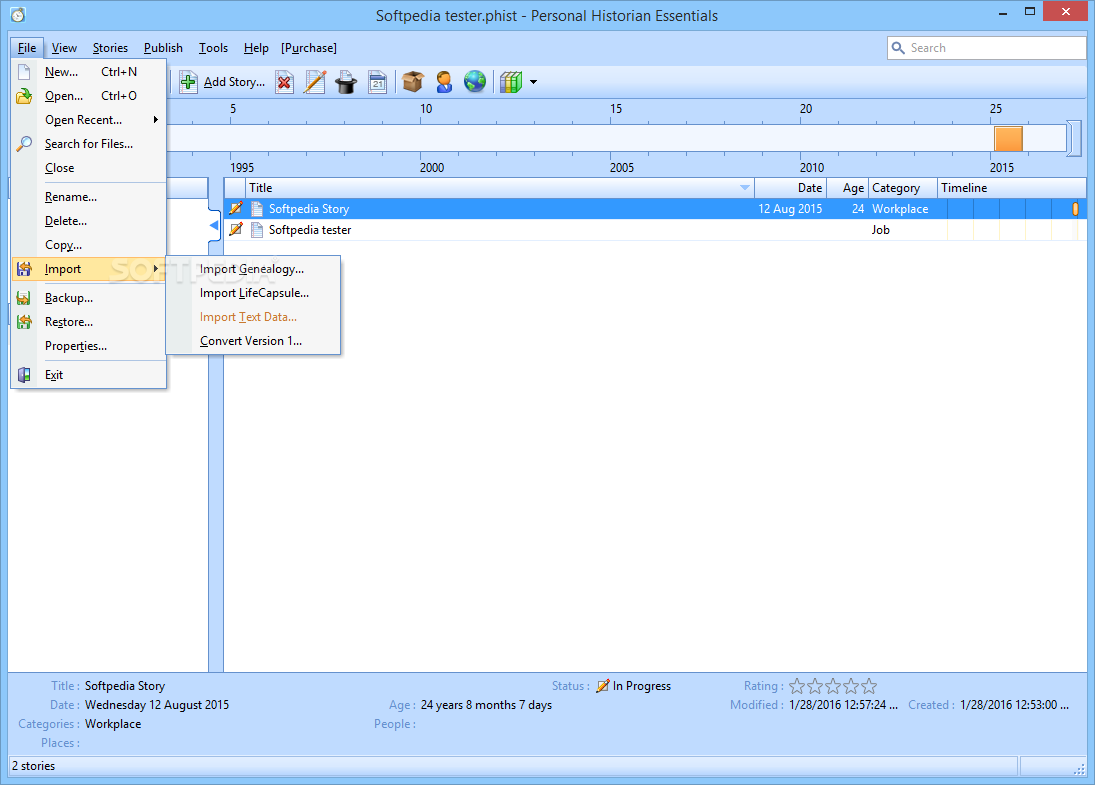Select Rename... in the File menu
The image size is (1095, 785).
[x=89, y=197]
